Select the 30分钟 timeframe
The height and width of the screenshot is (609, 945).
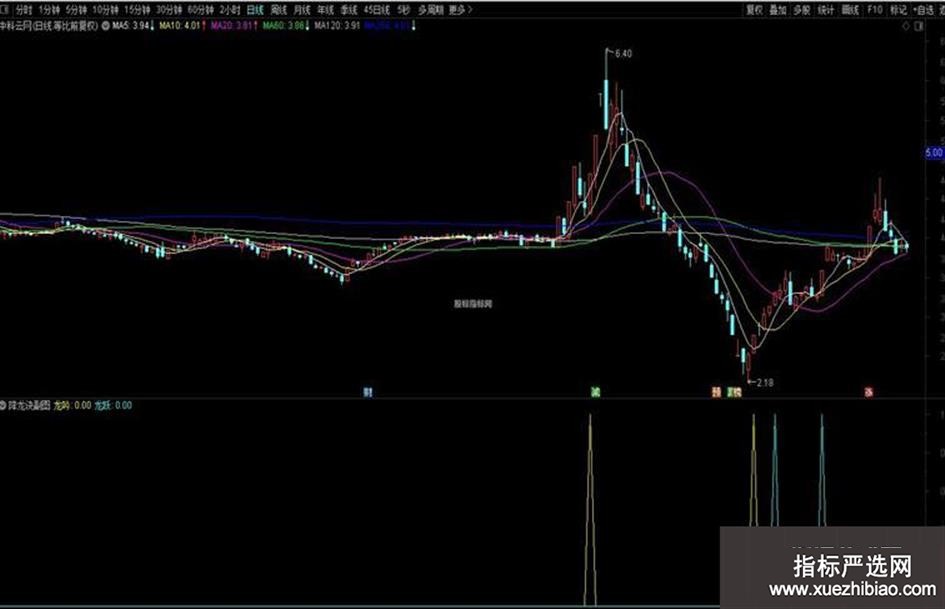pos(169,10)
